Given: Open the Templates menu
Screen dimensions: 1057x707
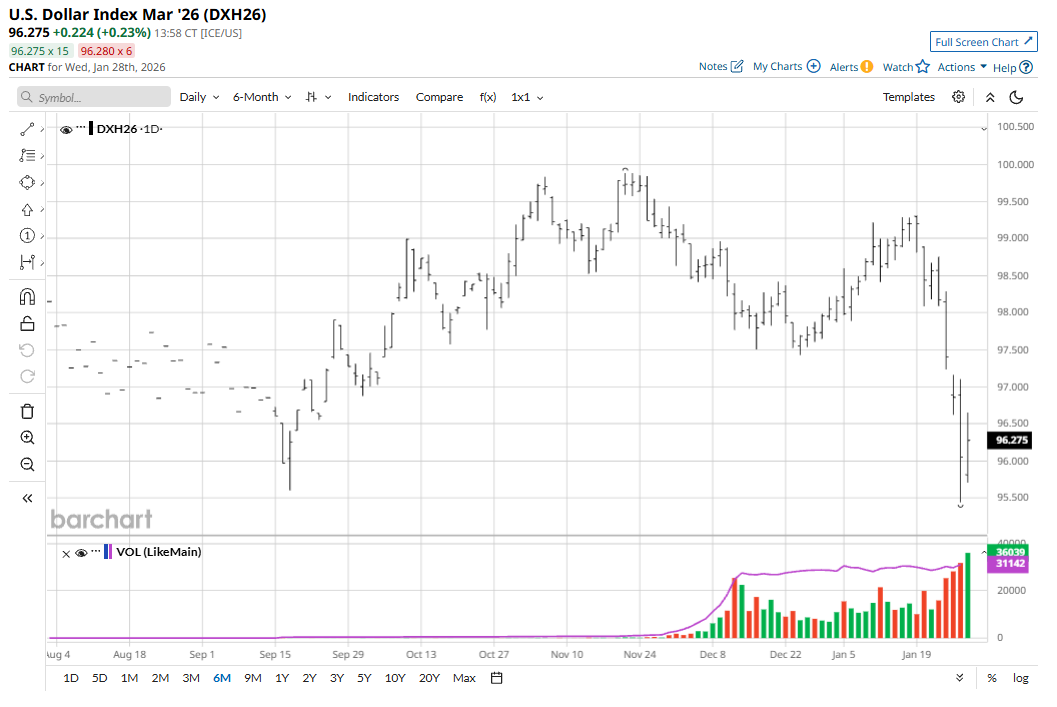Looking at the screenshot, I should [909, 97].
